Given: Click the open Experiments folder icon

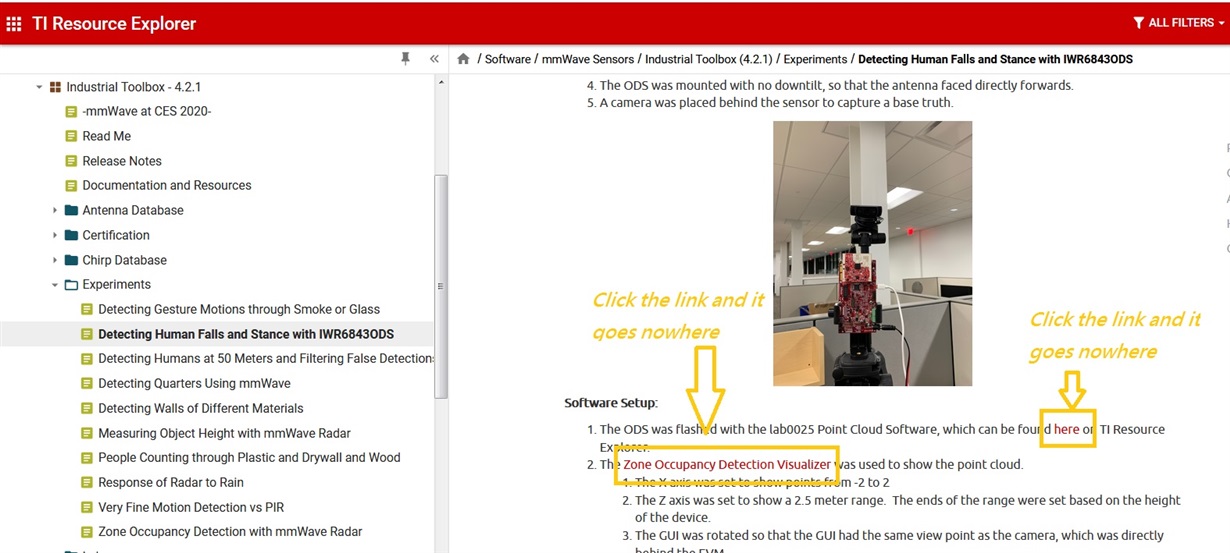Looking at the screenshot, I should (x=71, y=284).
